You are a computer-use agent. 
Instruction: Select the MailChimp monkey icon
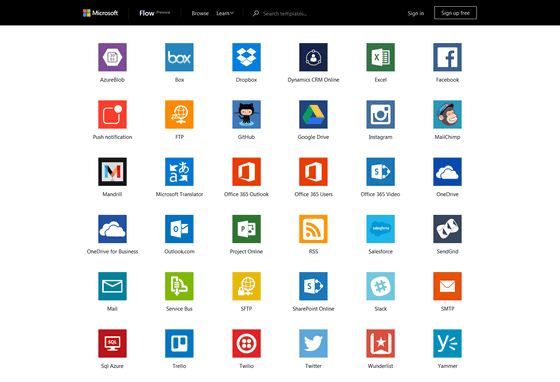coord(448,114)
